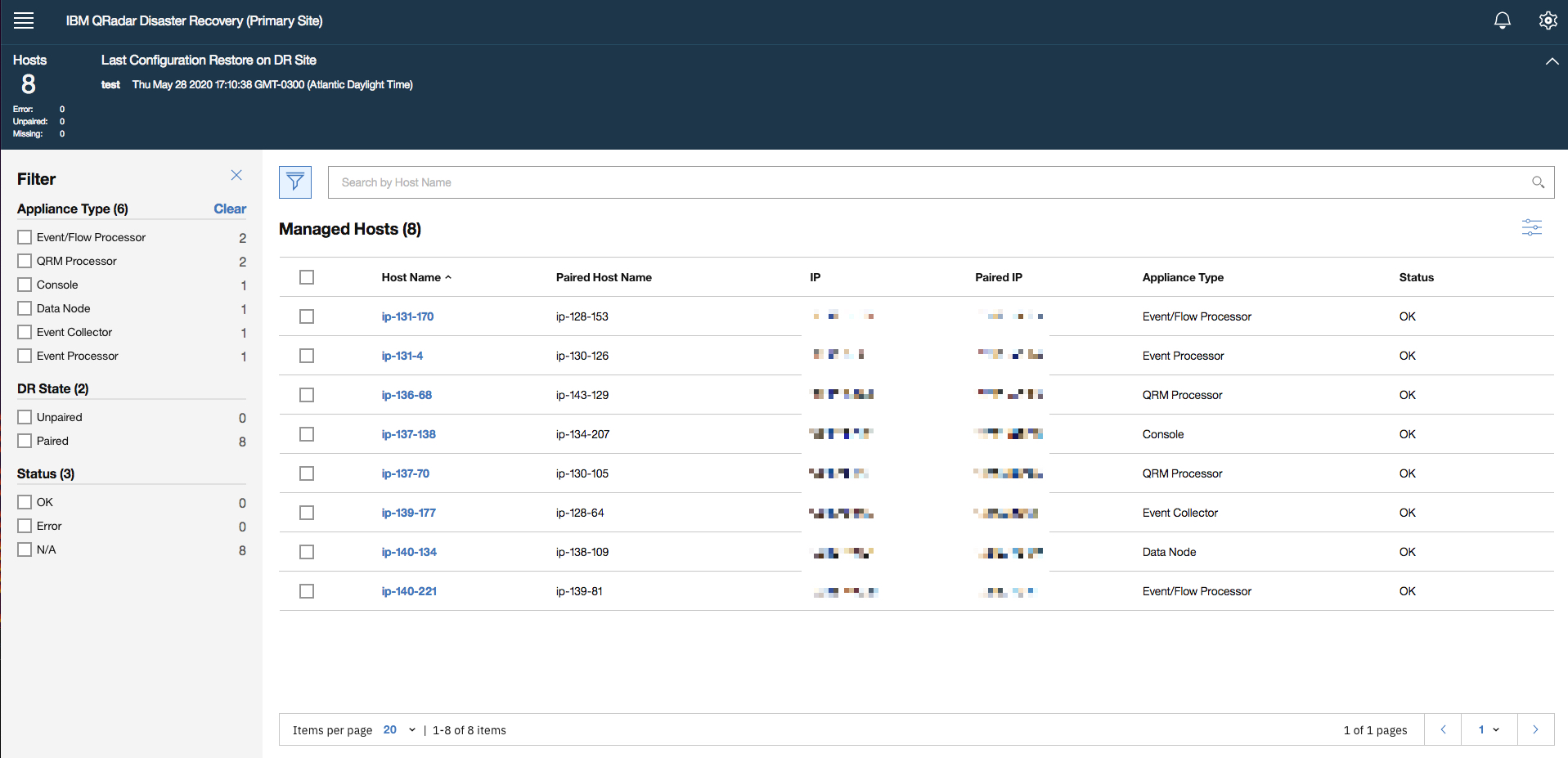Select row checkbox for ip-140-134
Viewport: 1568px width, 758px height.
click(307, 552)
